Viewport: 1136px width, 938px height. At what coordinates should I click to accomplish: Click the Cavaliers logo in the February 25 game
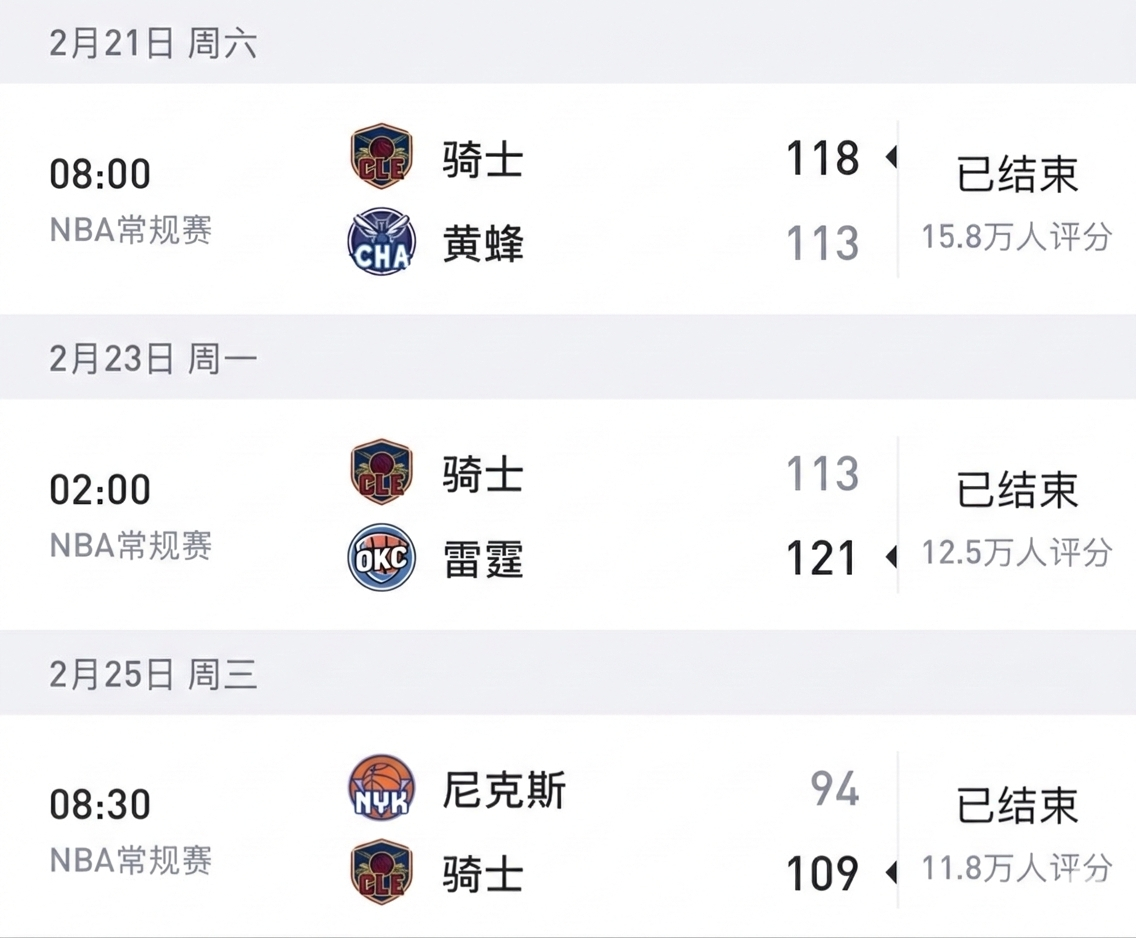coord(380,872)
